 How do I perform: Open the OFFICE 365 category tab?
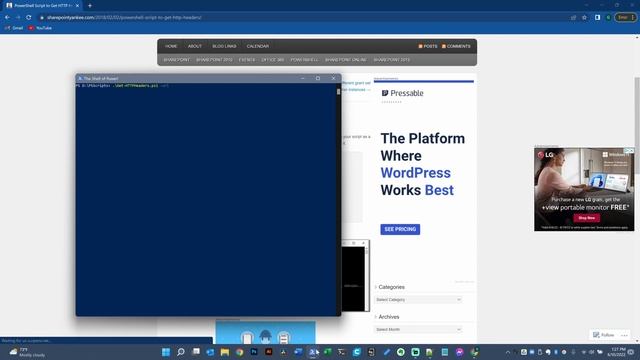tap(273, 60)
